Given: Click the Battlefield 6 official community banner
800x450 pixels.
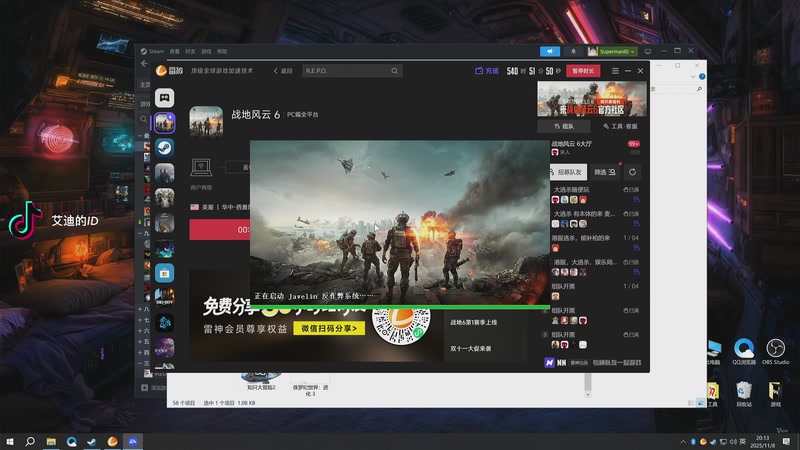Looking at the screenshot, I should point(592,99).
